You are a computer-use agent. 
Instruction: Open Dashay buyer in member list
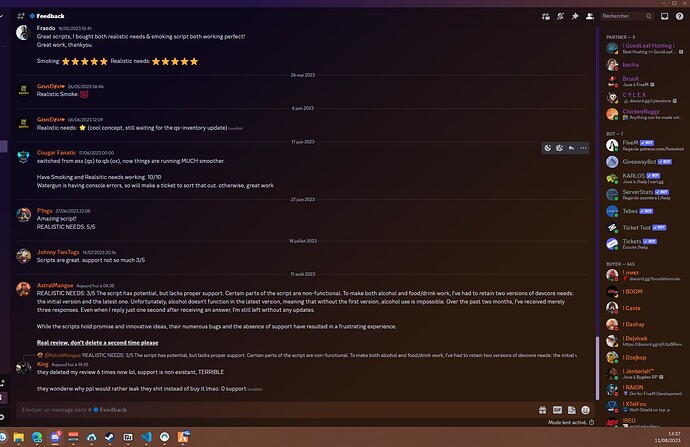(644, 325)
